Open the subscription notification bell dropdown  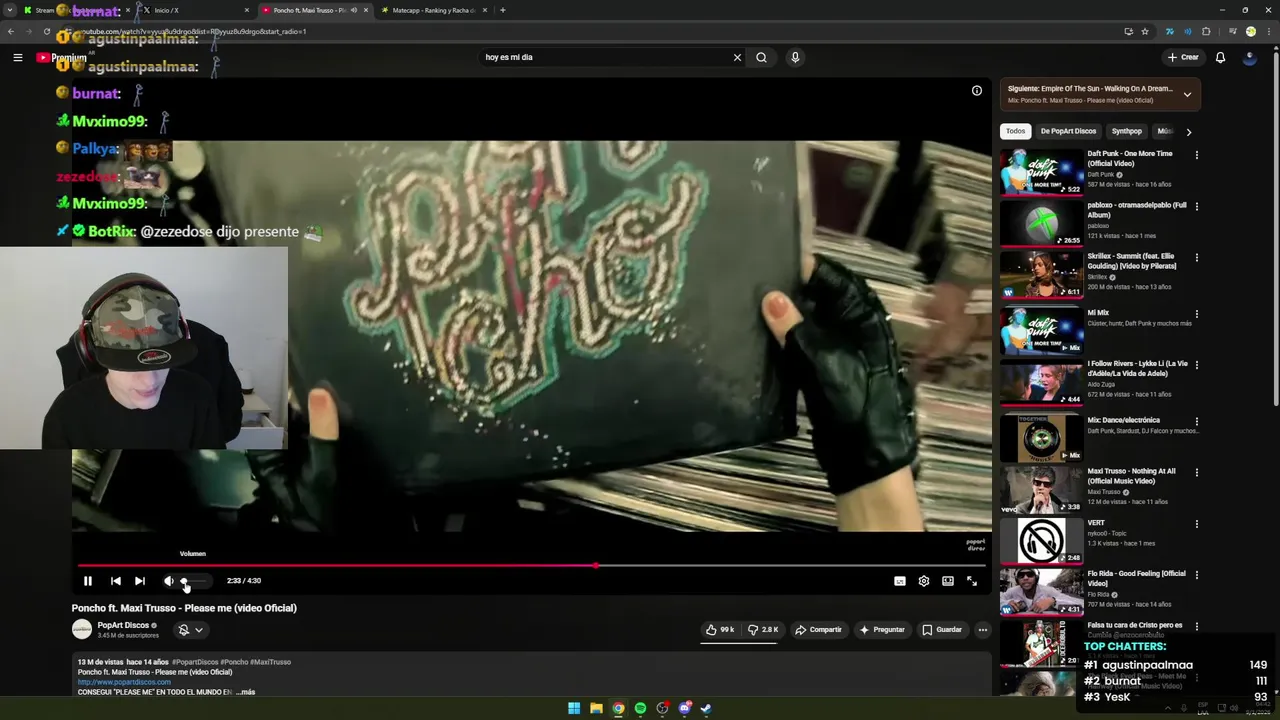pyautogui.click(x=190, y=630)
